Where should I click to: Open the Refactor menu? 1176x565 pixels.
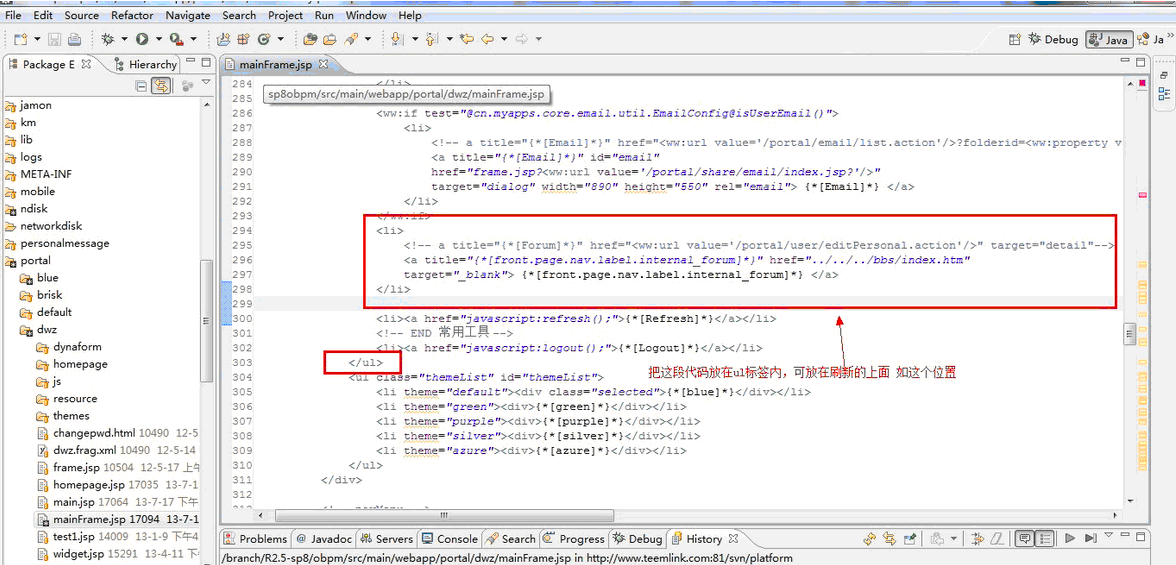pyautogui.click(x=132, y=15)
